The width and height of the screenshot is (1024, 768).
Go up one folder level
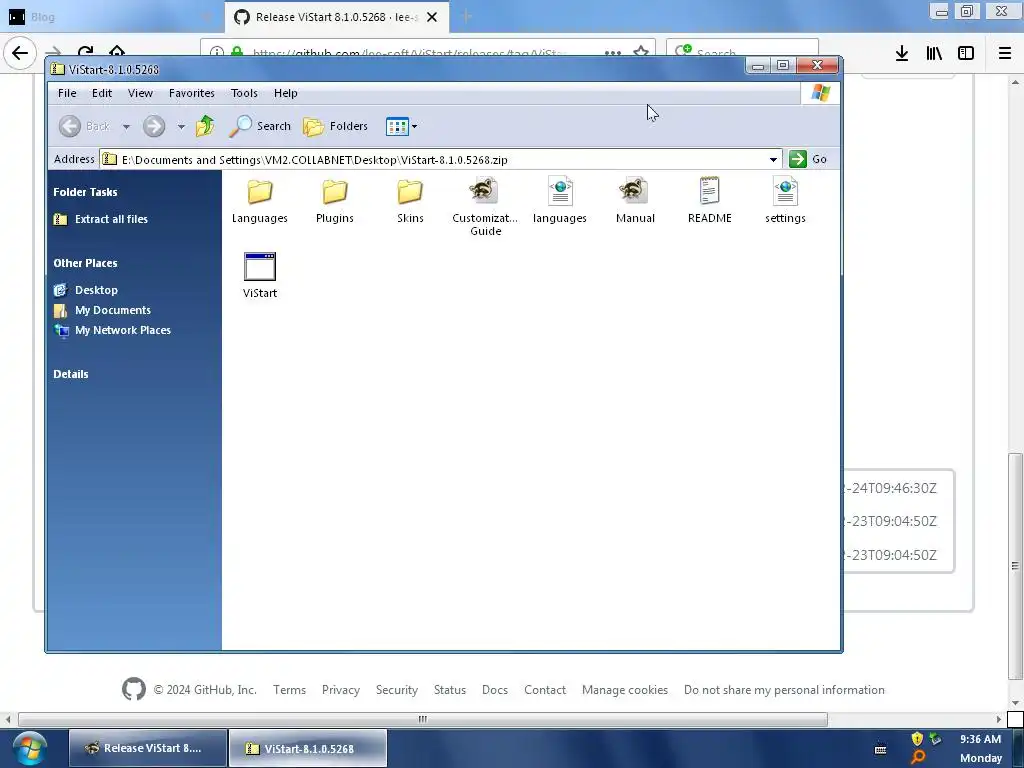pos(205,126)
